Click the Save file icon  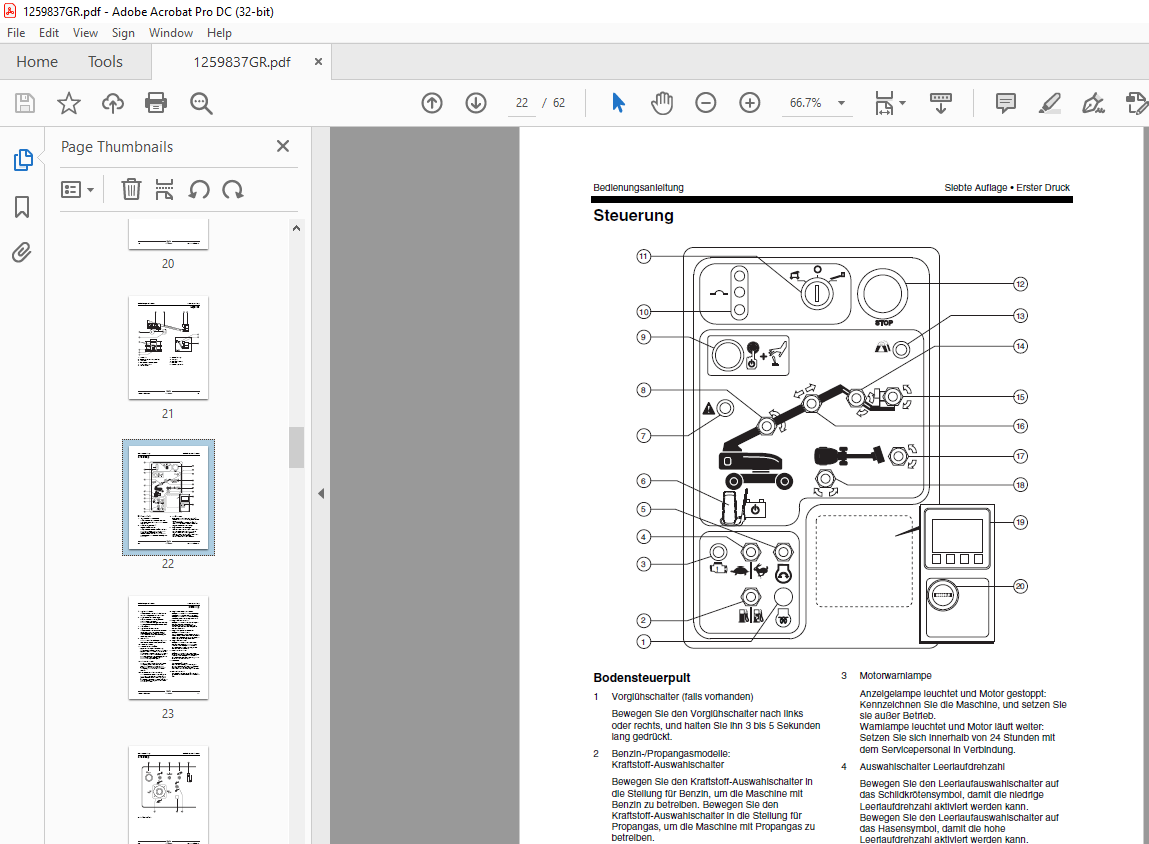(x=25, y=103)
